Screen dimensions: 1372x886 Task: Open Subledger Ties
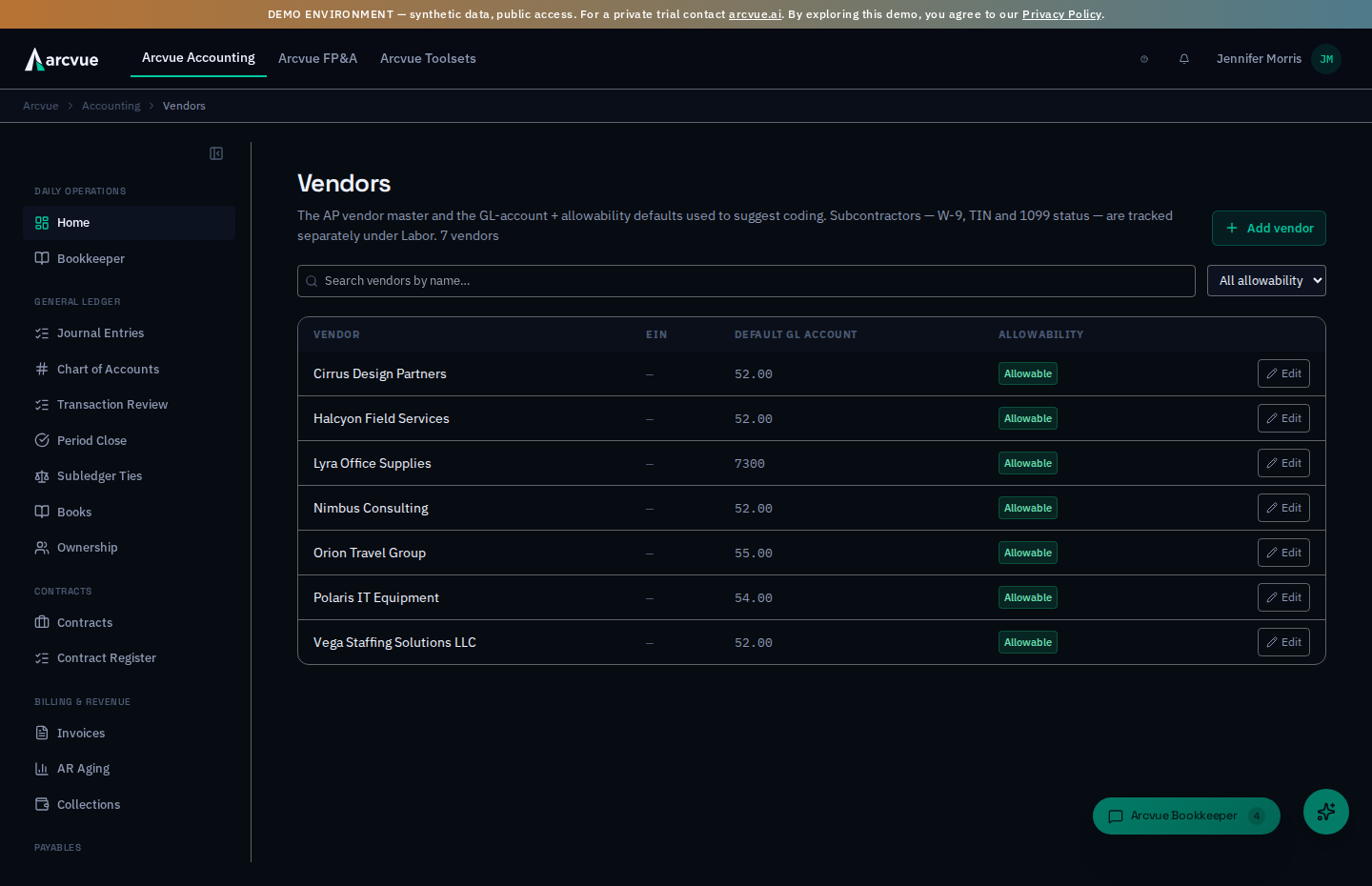pyautogui.click(x=129, y=476)
